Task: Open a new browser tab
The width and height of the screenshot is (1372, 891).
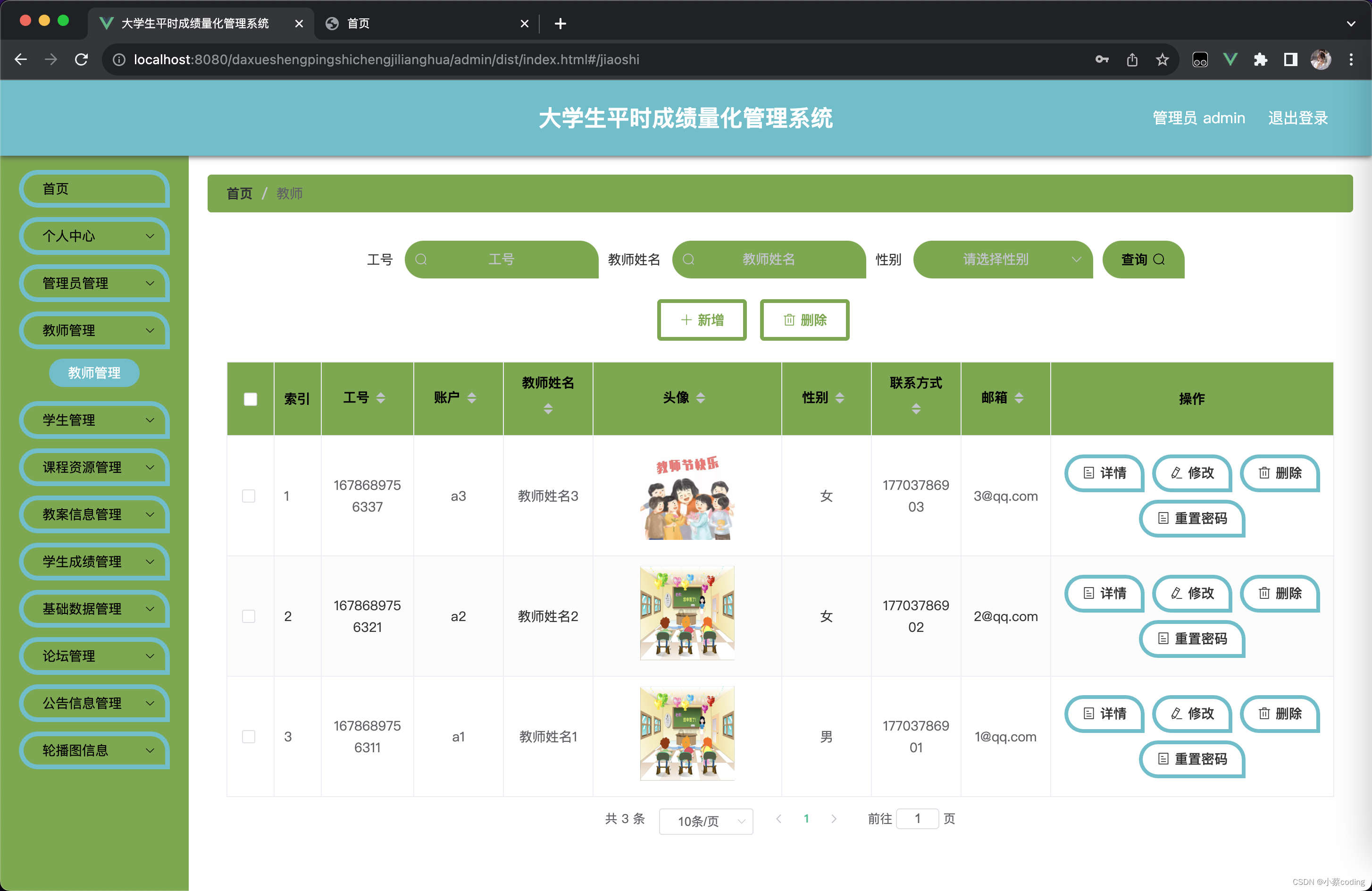Action: (x=560, y=24)
